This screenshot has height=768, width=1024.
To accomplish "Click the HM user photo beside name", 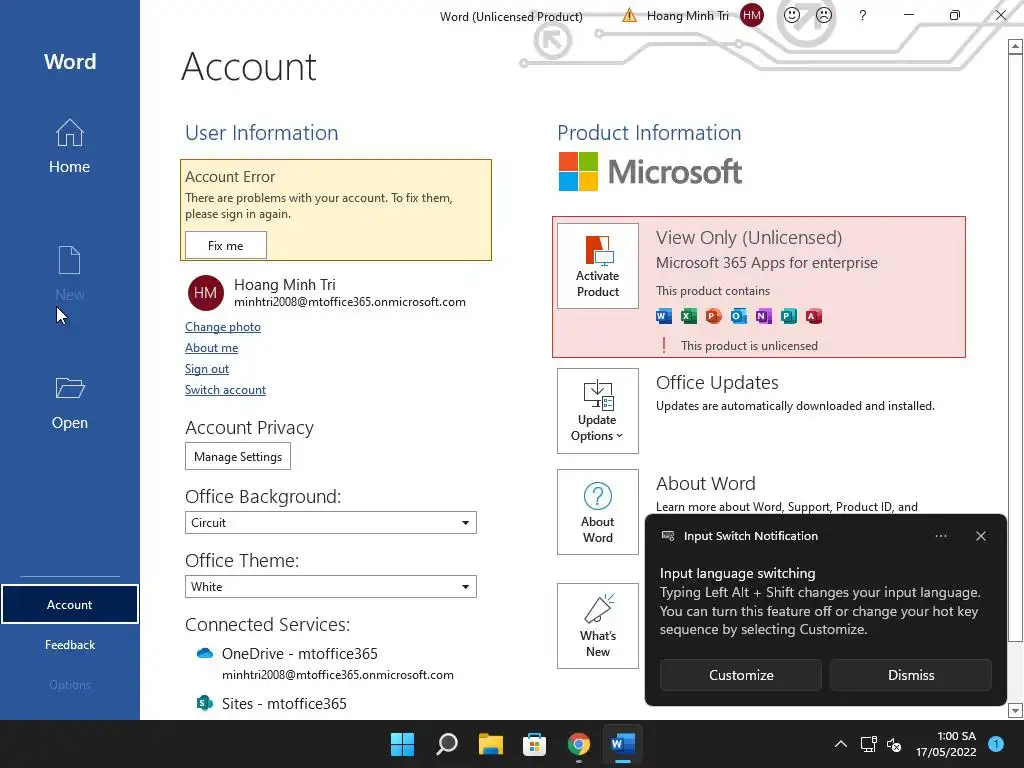I will coord(206,293).
